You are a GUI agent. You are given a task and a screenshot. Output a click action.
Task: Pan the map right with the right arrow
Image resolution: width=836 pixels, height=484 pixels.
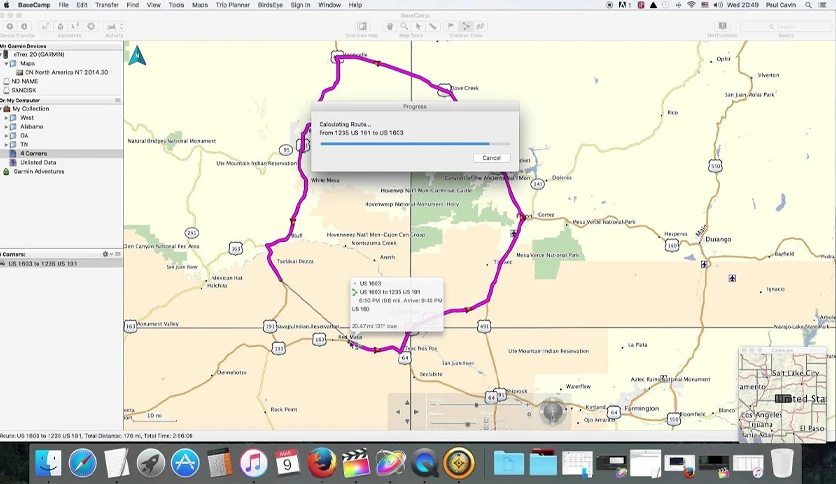click(x=416, y=412)
